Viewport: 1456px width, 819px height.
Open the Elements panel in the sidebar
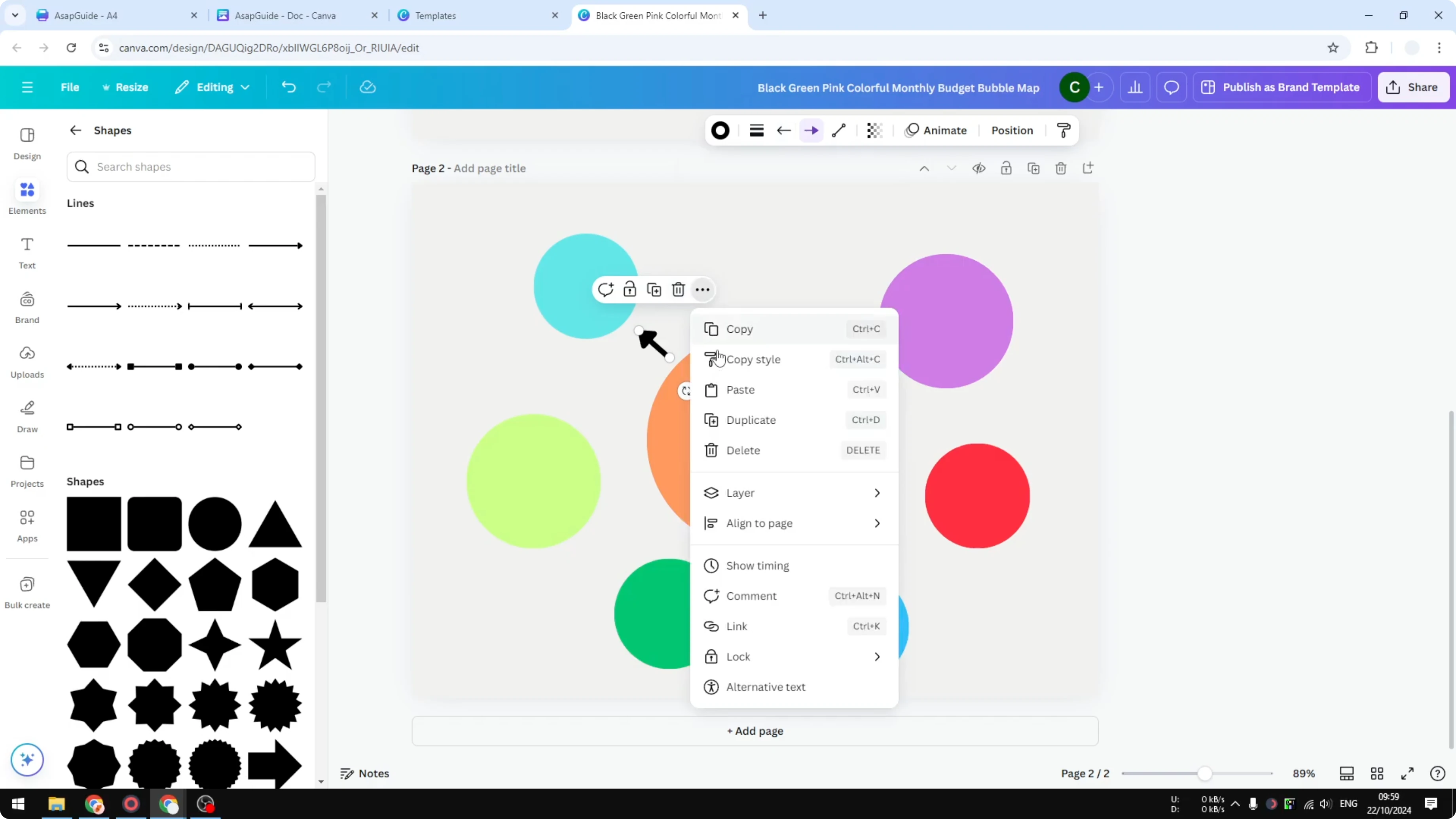click(x=27, y=197)
